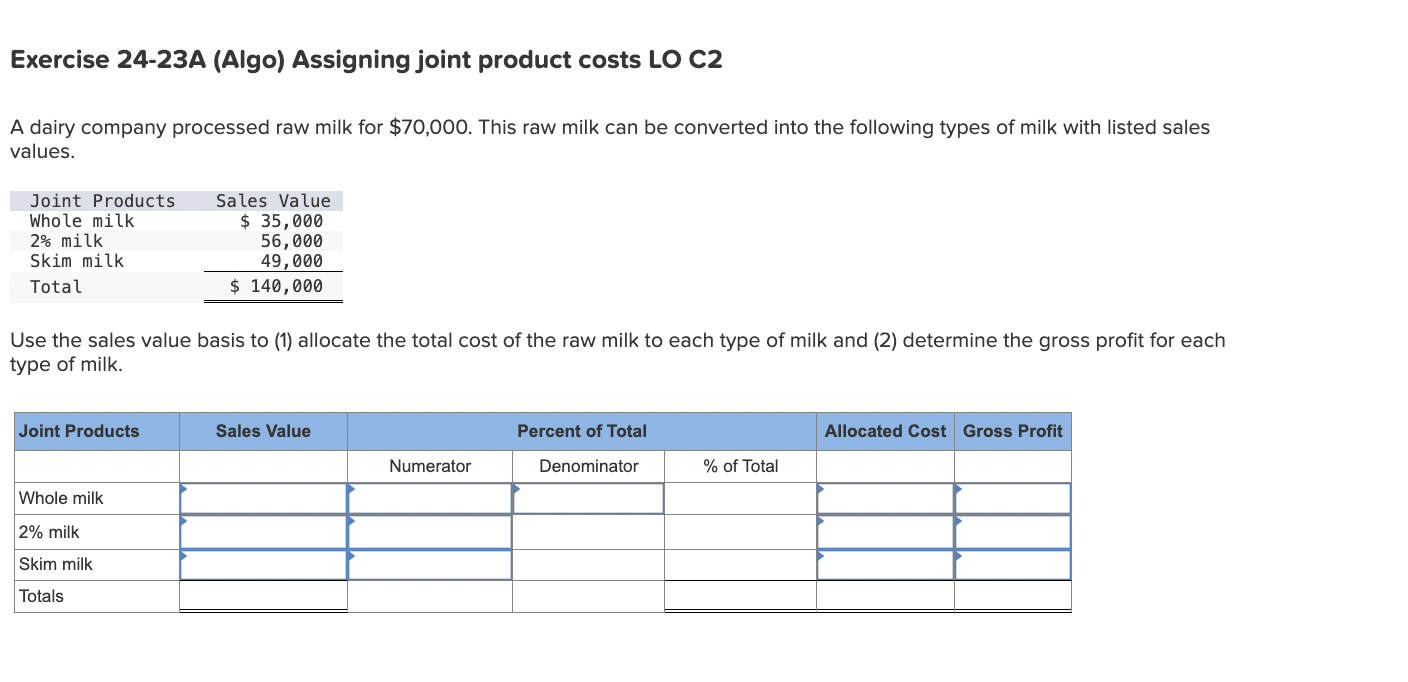This screenshot has height=682, width=1408.
Task: Click the Totals row label cell
Action: click(x=39, y=596)
